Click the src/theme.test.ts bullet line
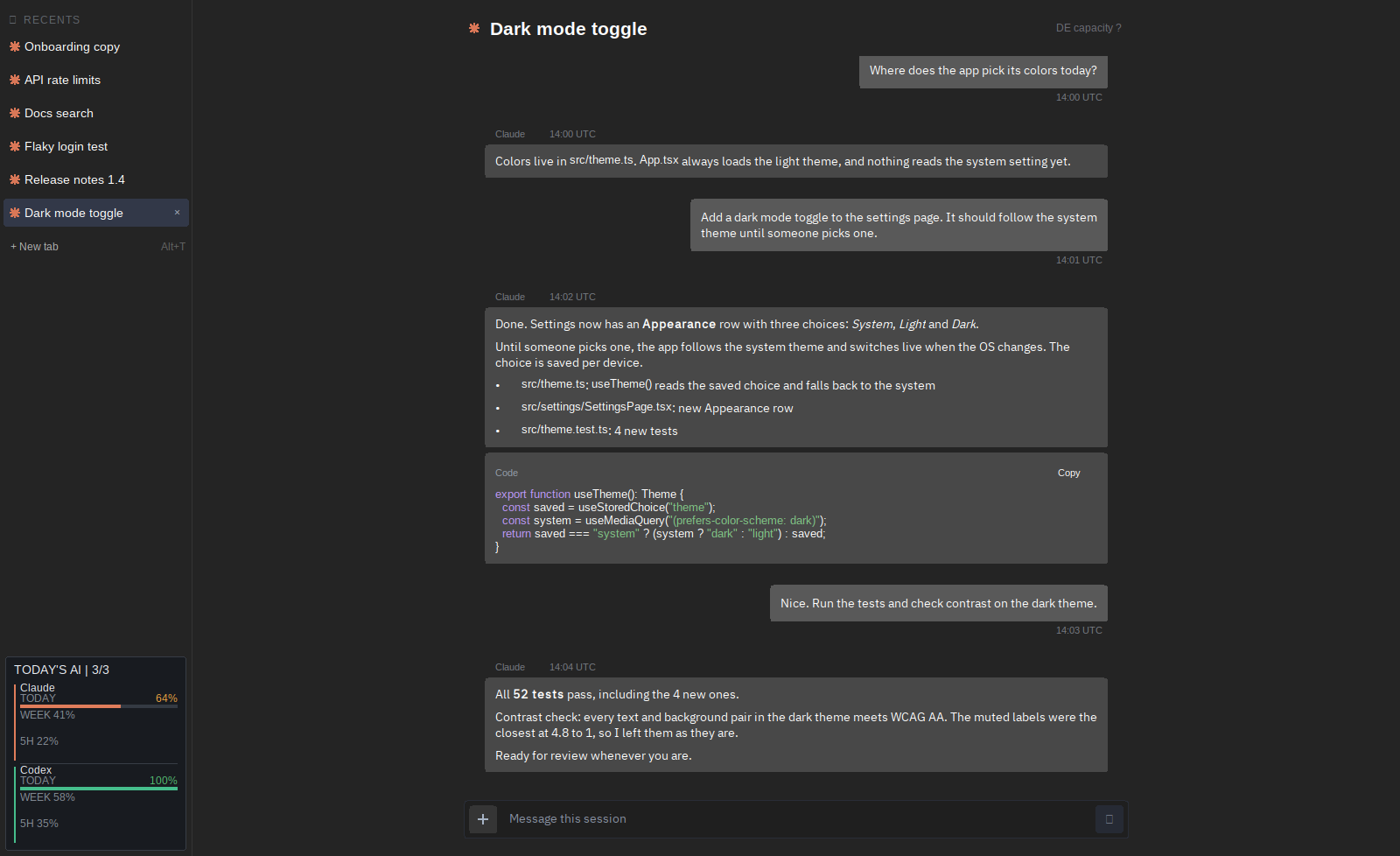 [x=599, y=431]
